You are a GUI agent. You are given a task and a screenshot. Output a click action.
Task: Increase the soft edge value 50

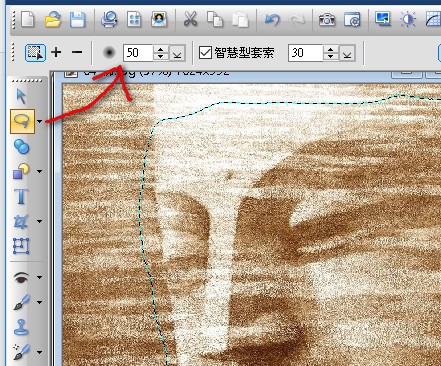tap(161, 49)
